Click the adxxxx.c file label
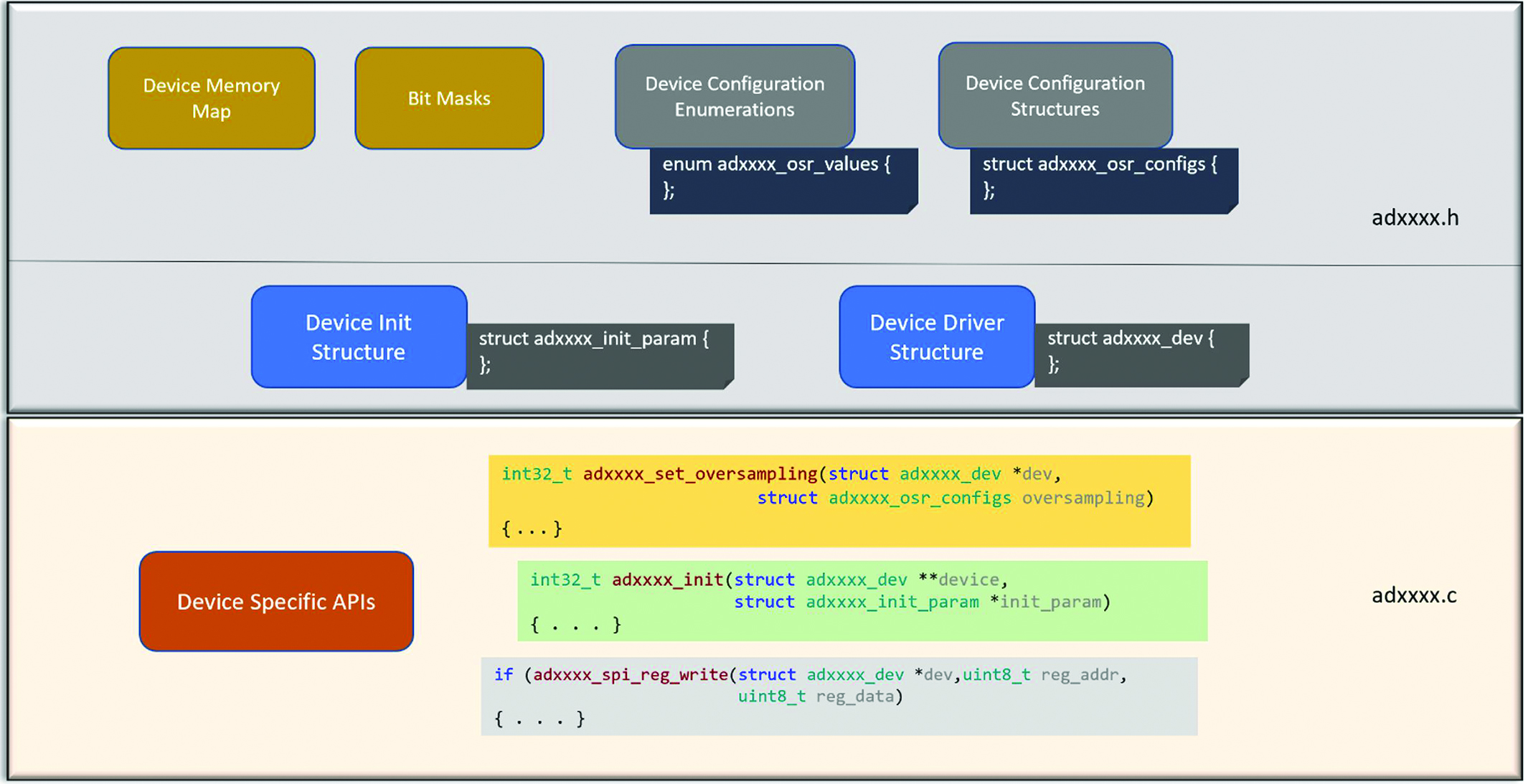This screenshot has width=1528, height=784. pyautogui.click(x=1414, y=595)
